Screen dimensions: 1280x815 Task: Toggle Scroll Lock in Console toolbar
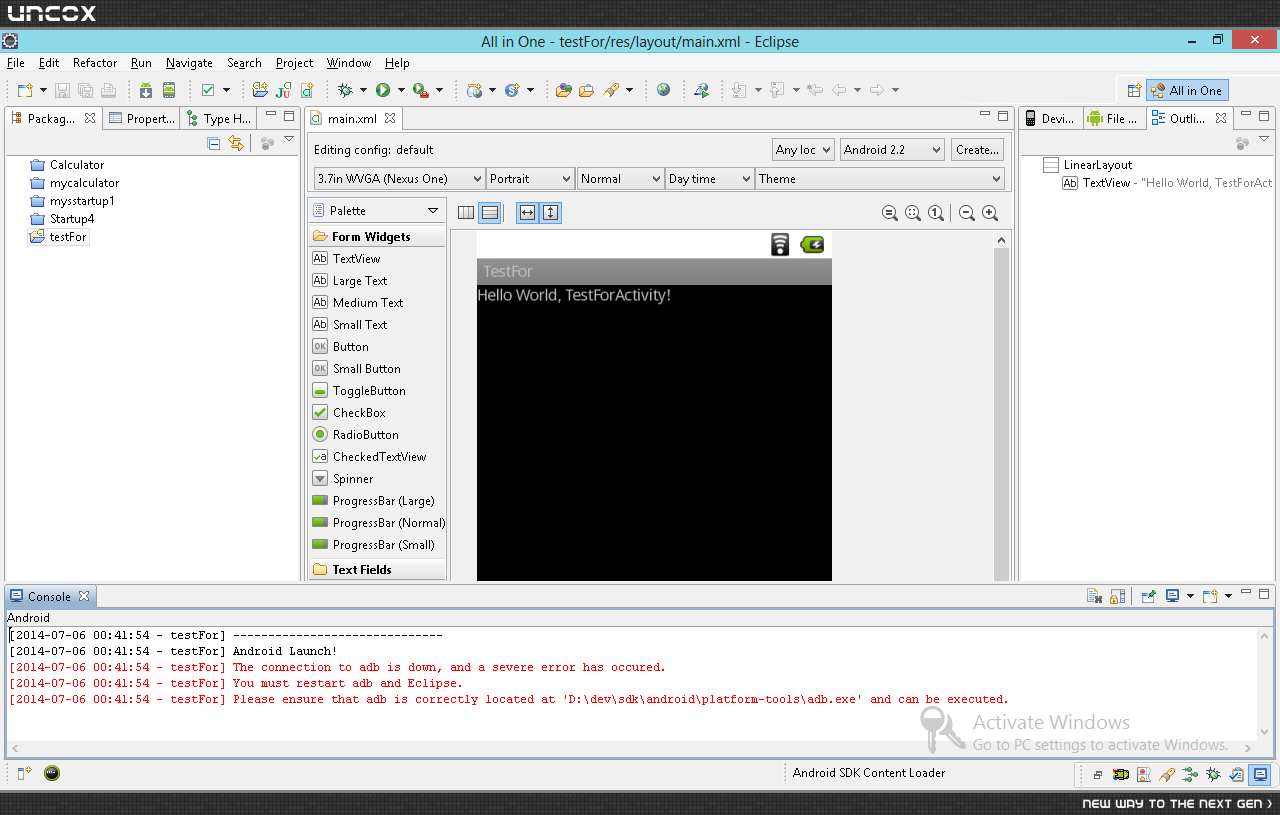[1118, 596]
